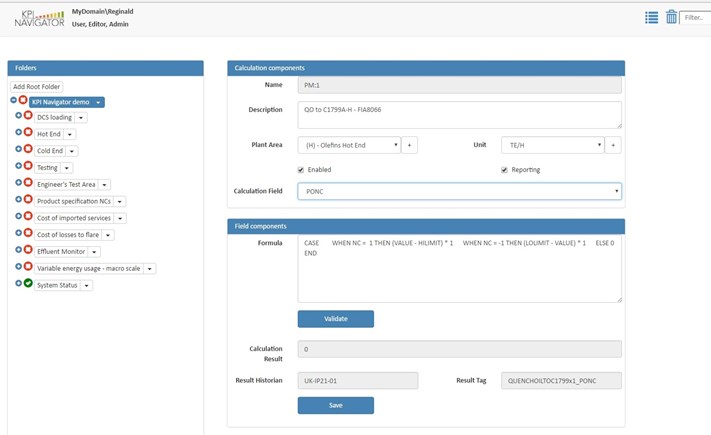Image resolution: width=711 pixels, height=435 pixels.
Task: Click red status icon beside Engineer's Test Area
Action: pyautogui.click(x=28, y=182)
